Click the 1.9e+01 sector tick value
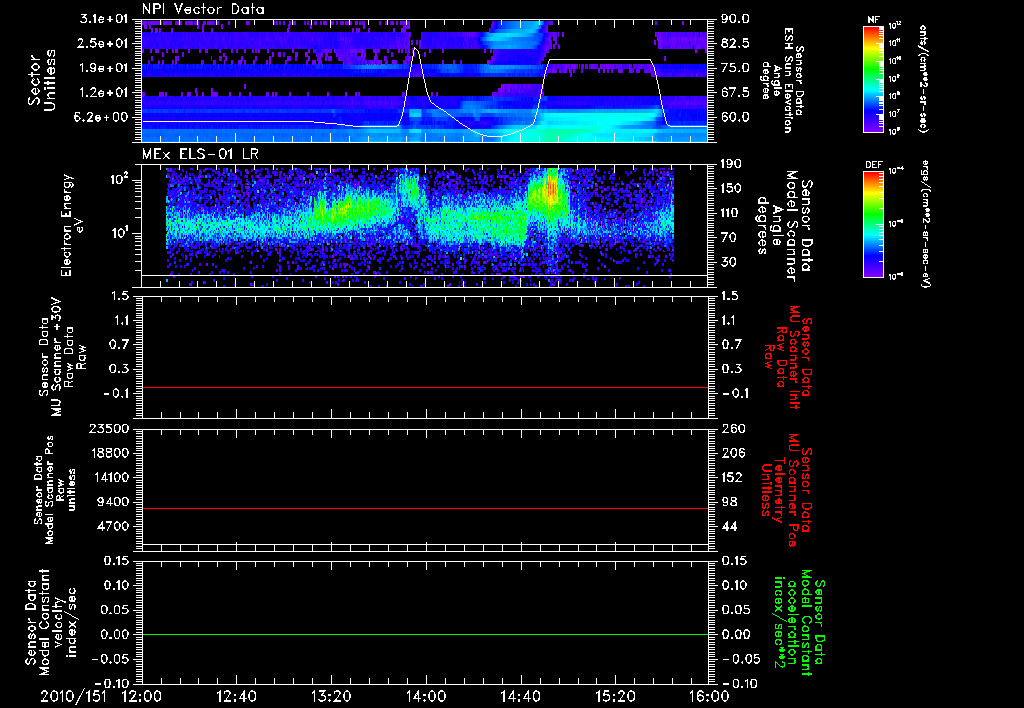The height and width of the screenshot is (708, 1024). (x=104, y=68)
